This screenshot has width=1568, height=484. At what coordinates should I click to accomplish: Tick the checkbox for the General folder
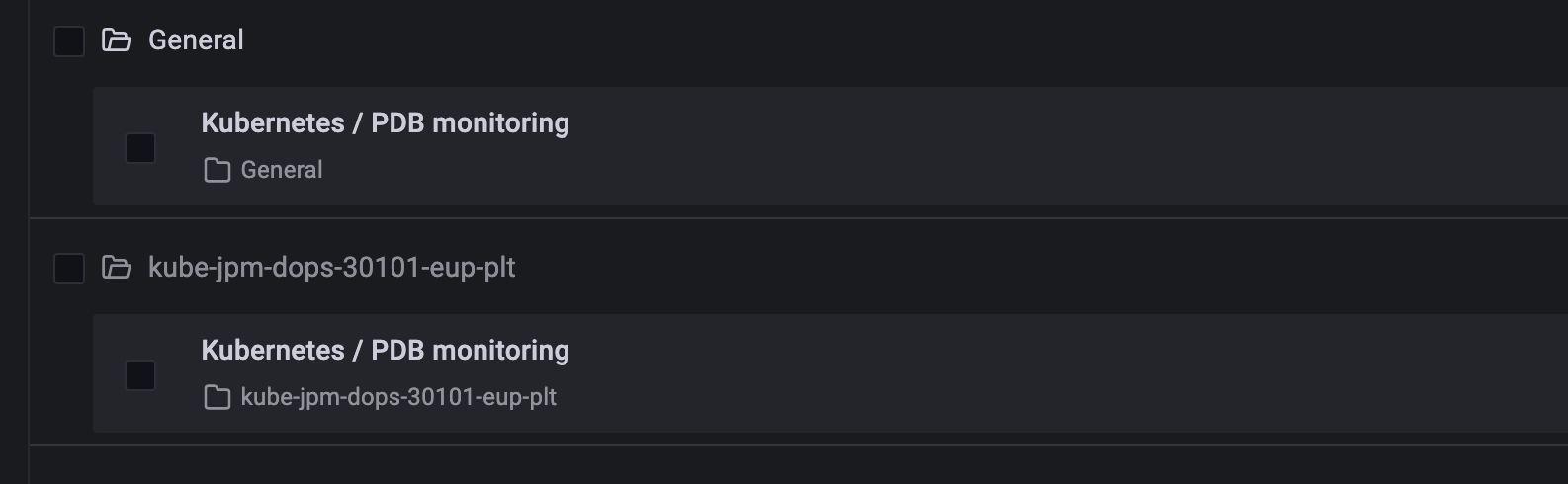(69, 41)
